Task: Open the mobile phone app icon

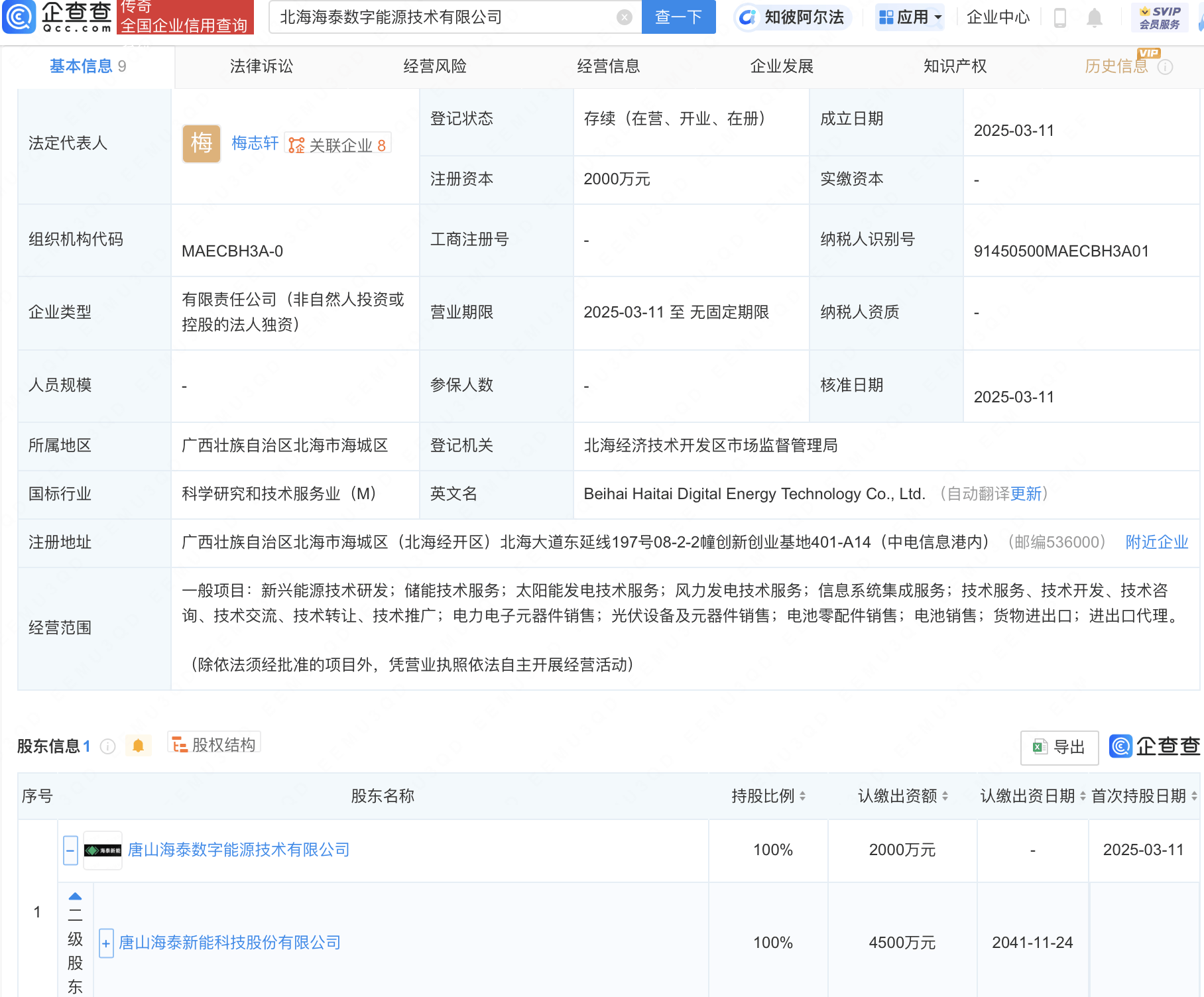Action: [1059, 17]
